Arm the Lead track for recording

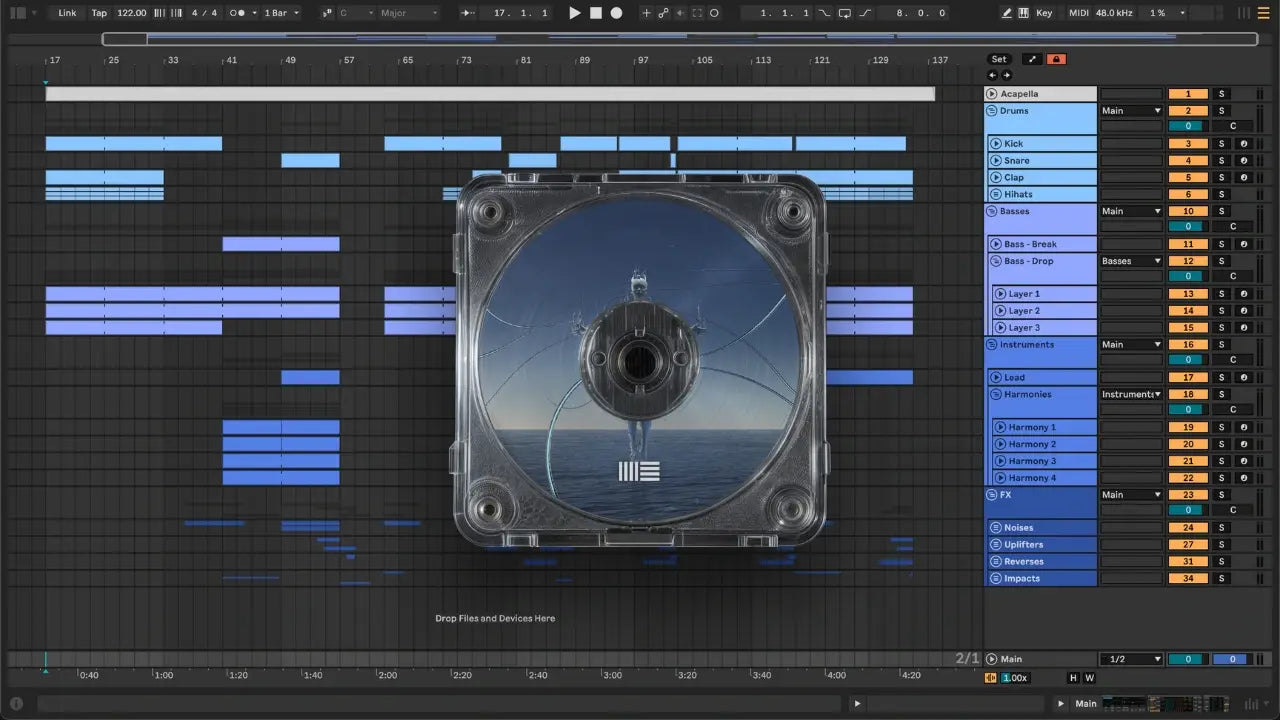1243,377
